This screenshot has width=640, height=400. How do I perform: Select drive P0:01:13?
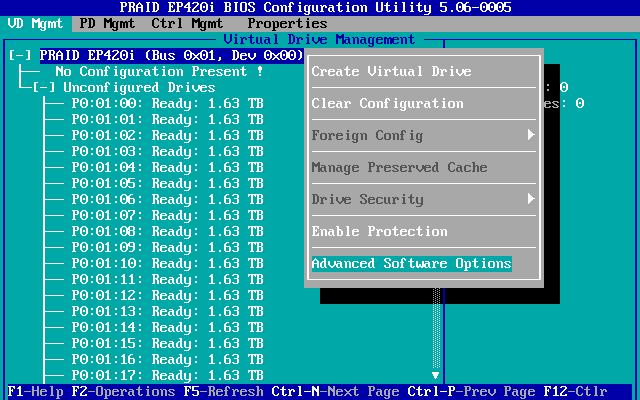coord(167,311)
